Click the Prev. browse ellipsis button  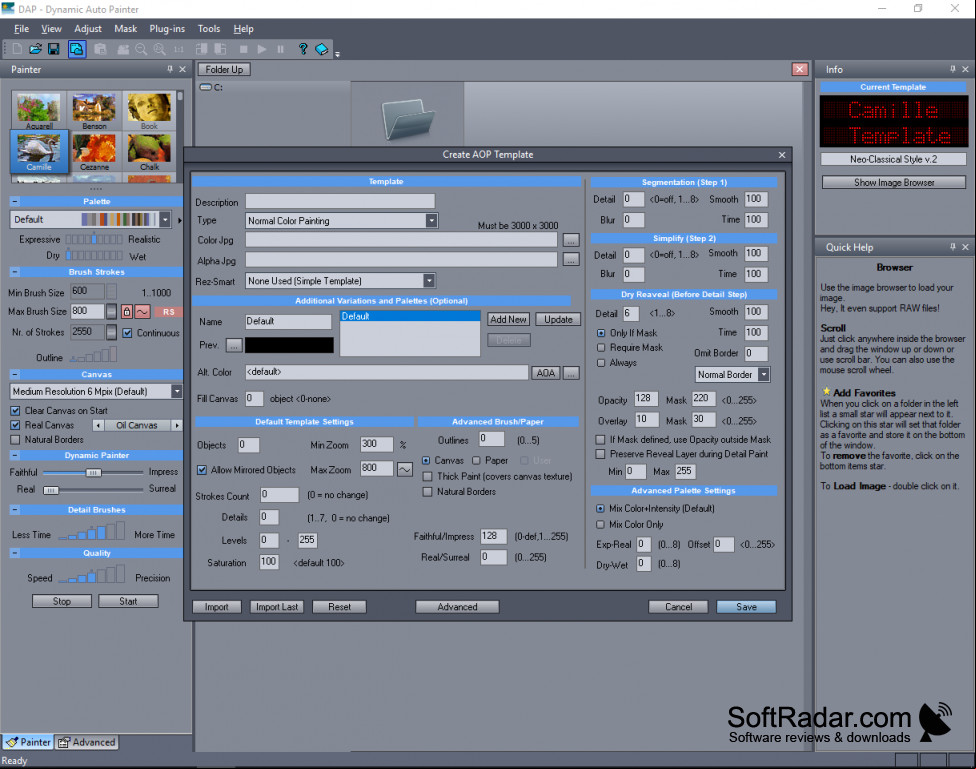(233, 345)
